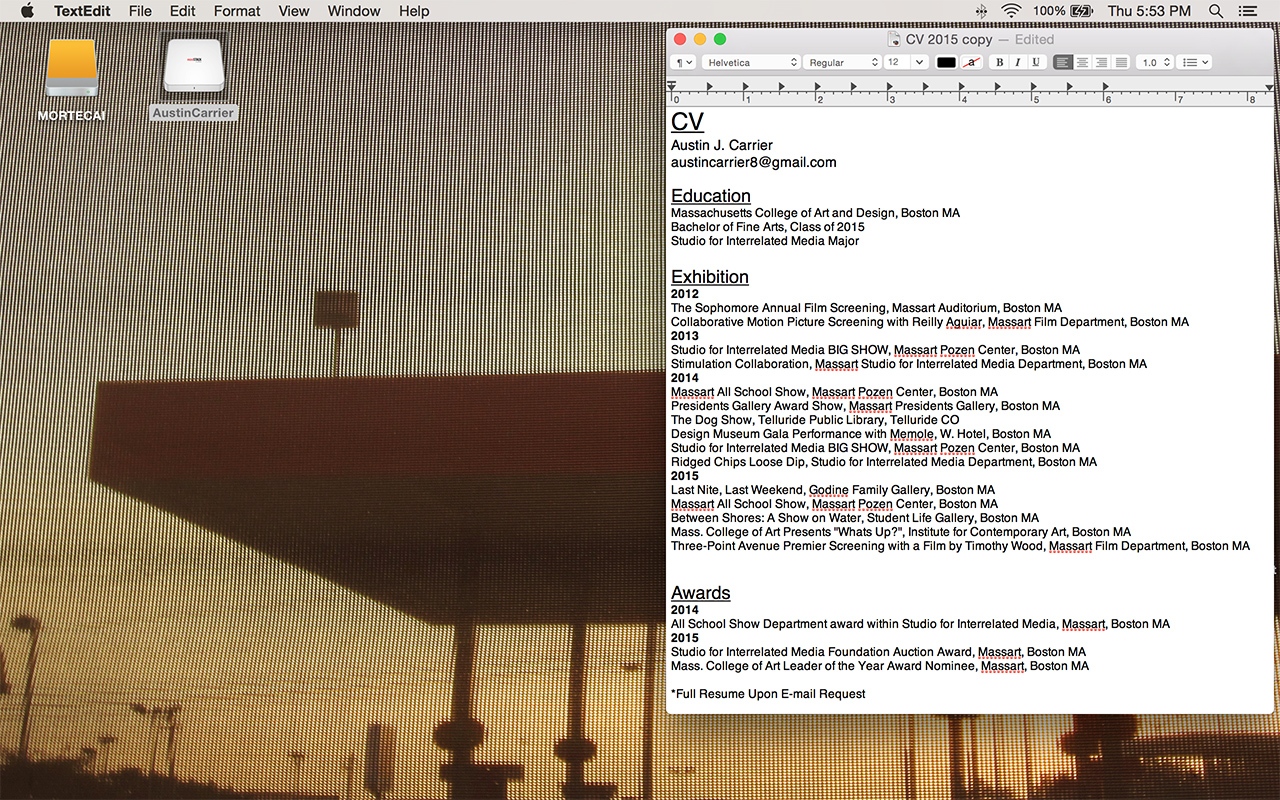Open the Spotlight search icon

click(x=1215, y=11)
